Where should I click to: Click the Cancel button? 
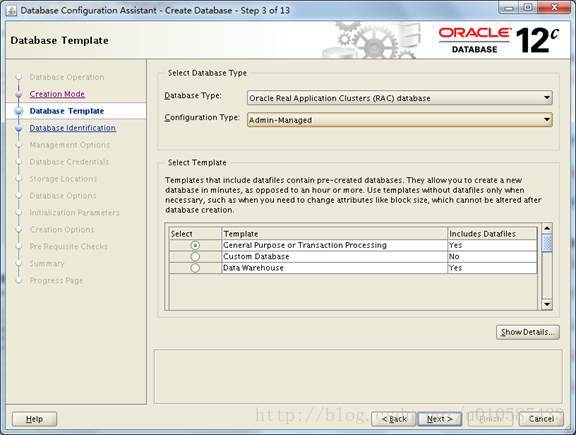pos(541,419)
